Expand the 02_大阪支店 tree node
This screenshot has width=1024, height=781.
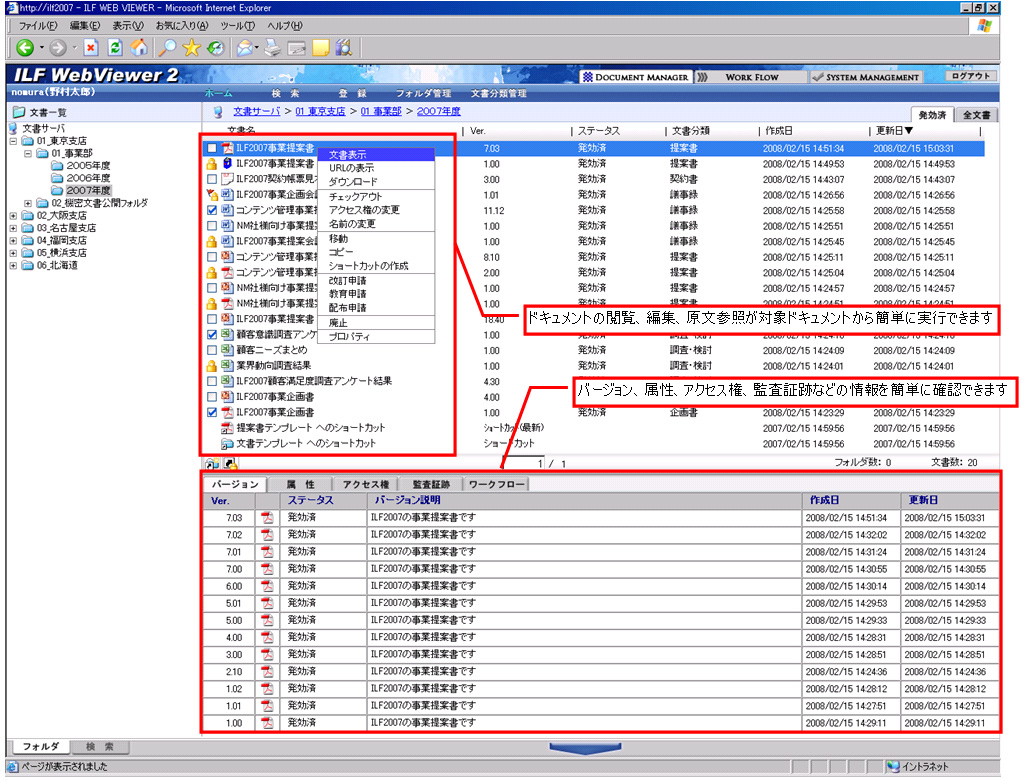tap(12, 215)
